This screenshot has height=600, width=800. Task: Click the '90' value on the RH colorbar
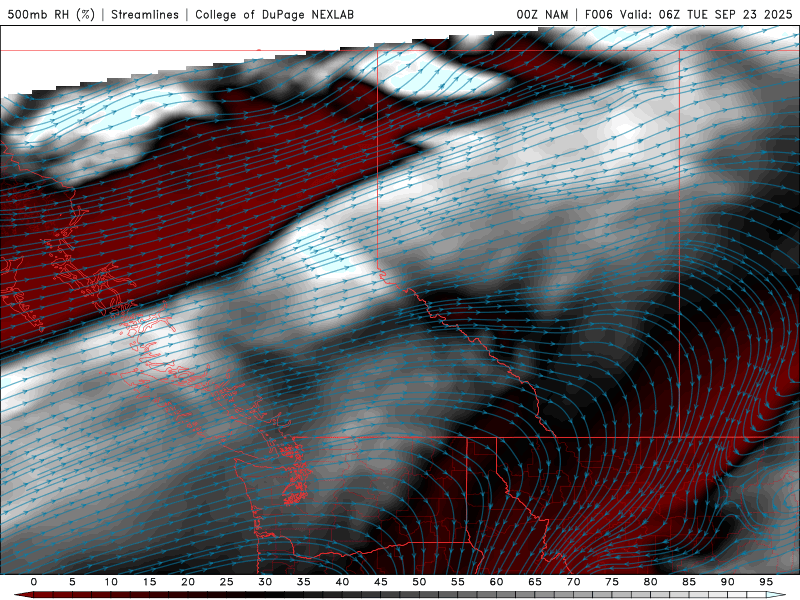(727, 582)
